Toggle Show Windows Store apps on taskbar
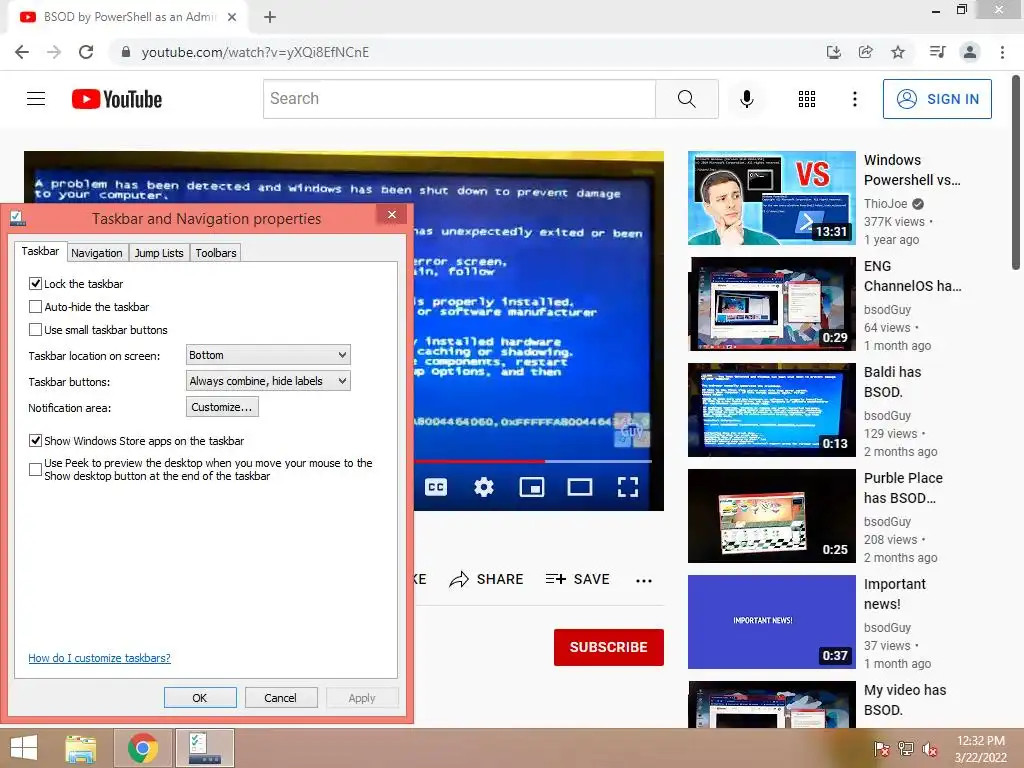 point(35,441)
